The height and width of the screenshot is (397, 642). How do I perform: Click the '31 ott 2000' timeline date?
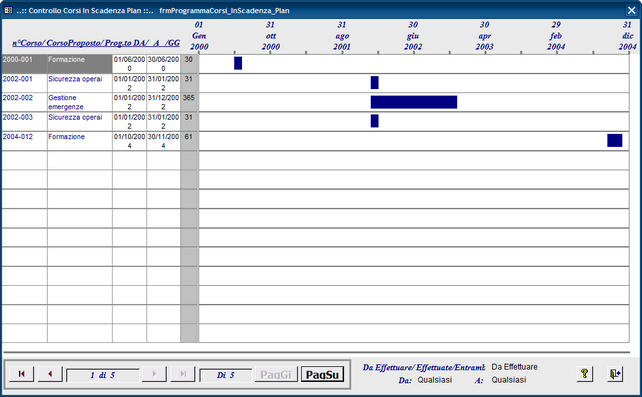pyautogui.click(x=271, y=36)
